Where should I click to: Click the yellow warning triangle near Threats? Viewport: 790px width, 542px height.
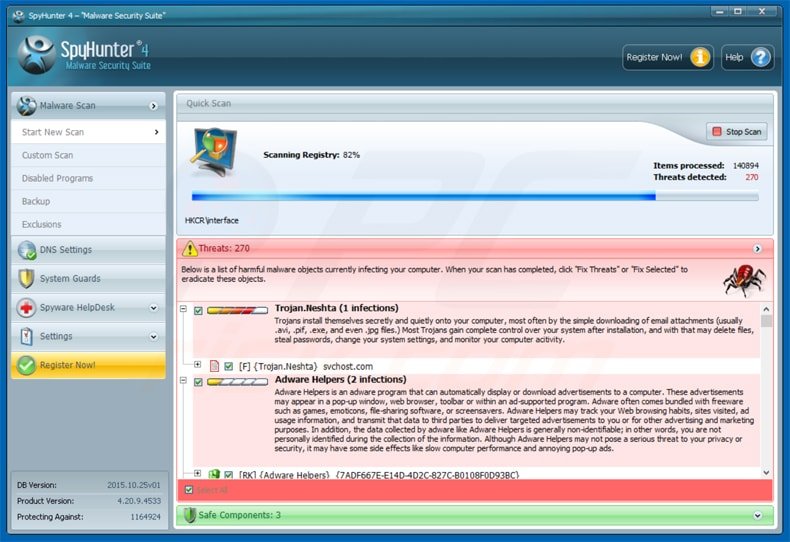coord(189,248)
